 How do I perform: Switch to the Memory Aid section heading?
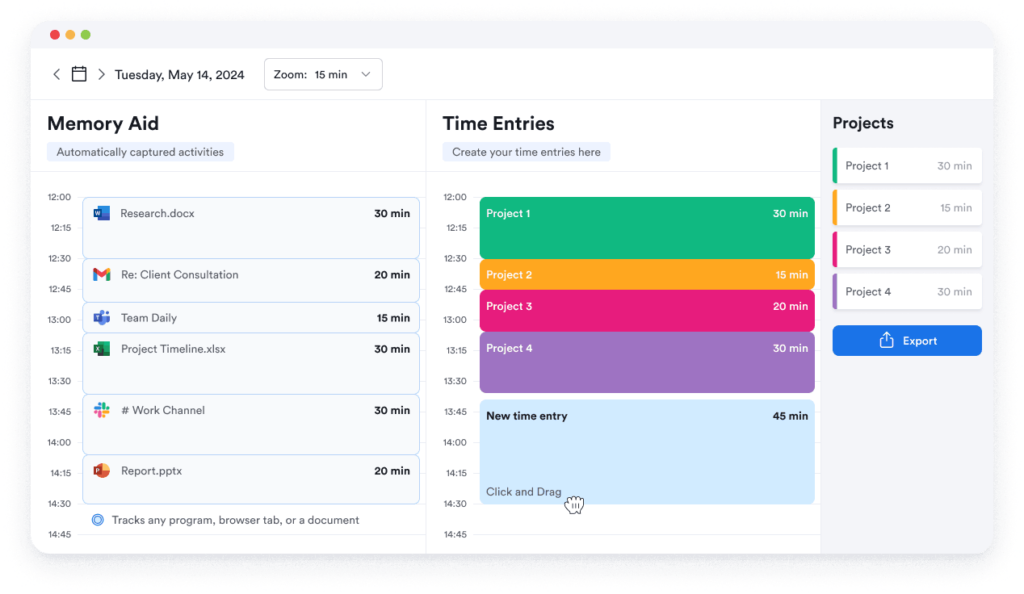coord(103,123)
